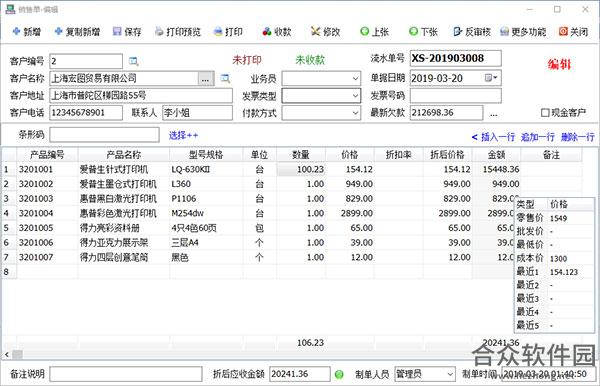Click the 修改 (Modify) toolbar button
The height and width of the screenshot is (386, 600).
325,32
